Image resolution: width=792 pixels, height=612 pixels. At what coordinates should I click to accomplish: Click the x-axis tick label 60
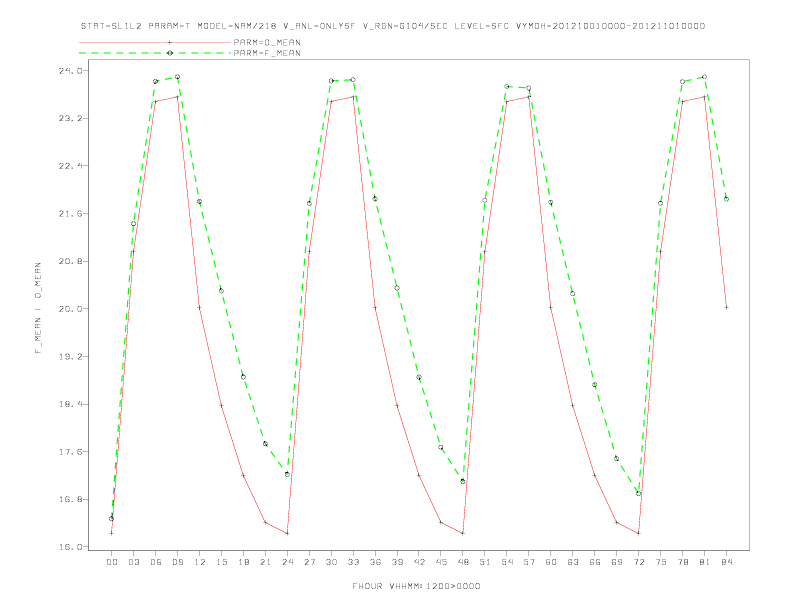(551, 562)
